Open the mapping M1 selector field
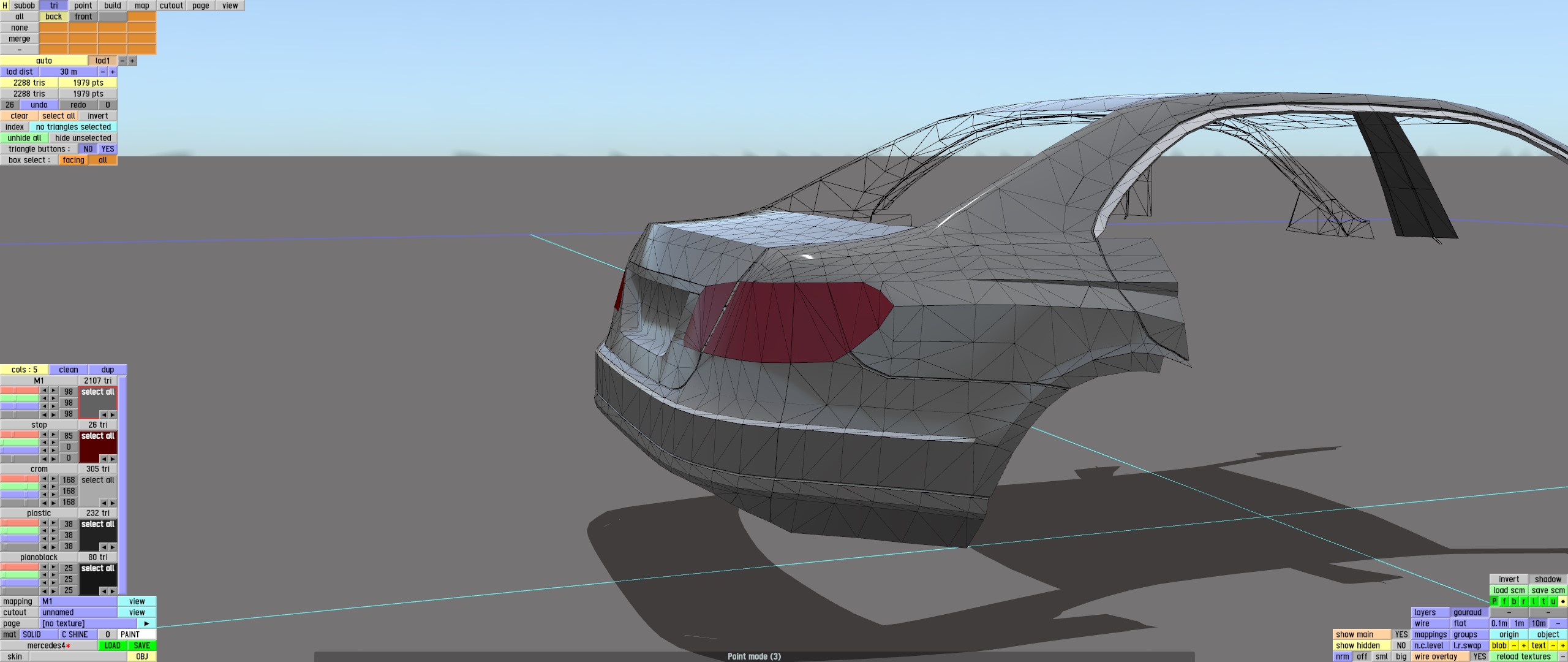This screenshot has height=662, width=1568. coord(78,601)
